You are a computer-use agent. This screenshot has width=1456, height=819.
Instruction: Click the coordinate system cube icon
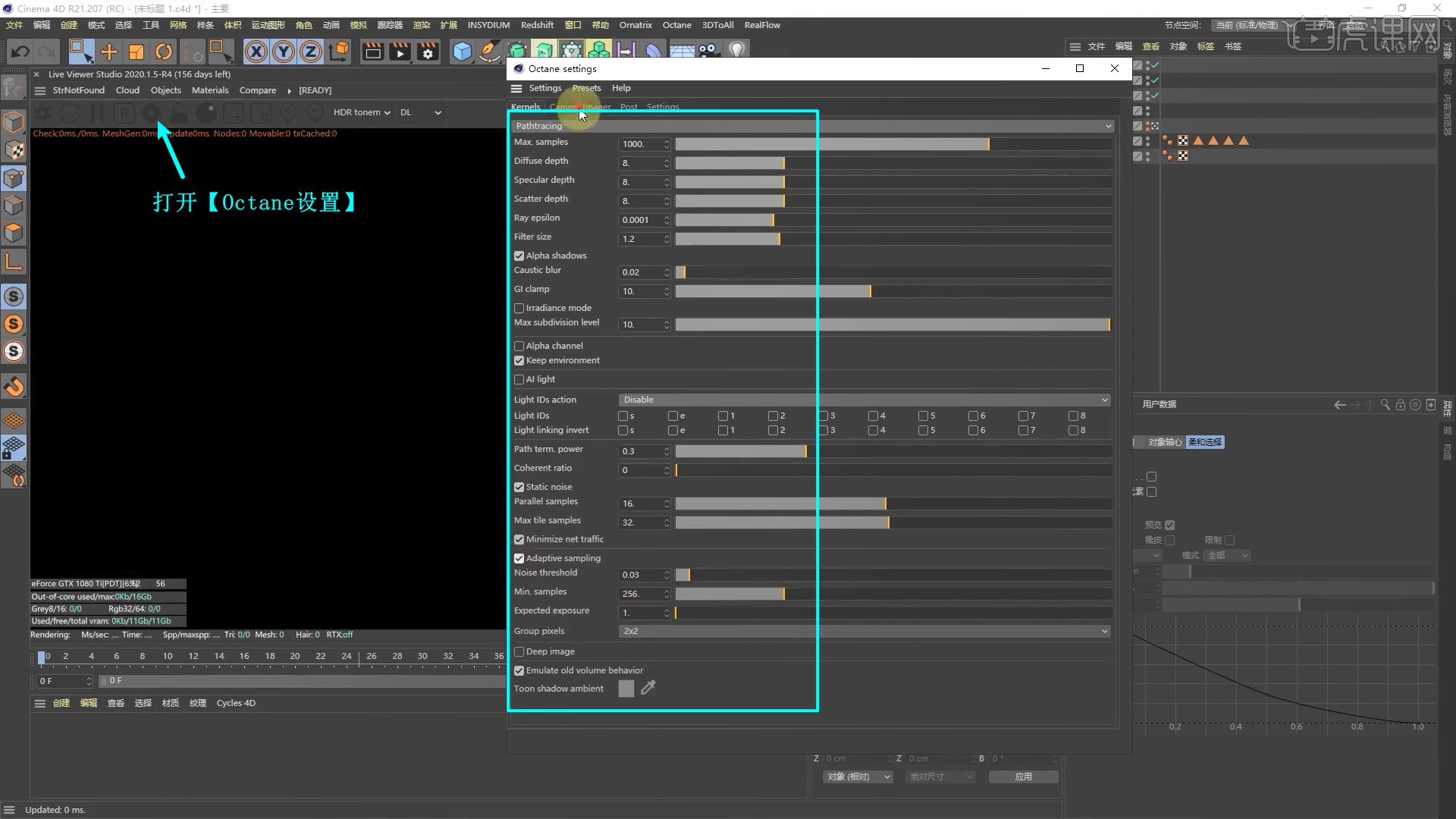339,52
